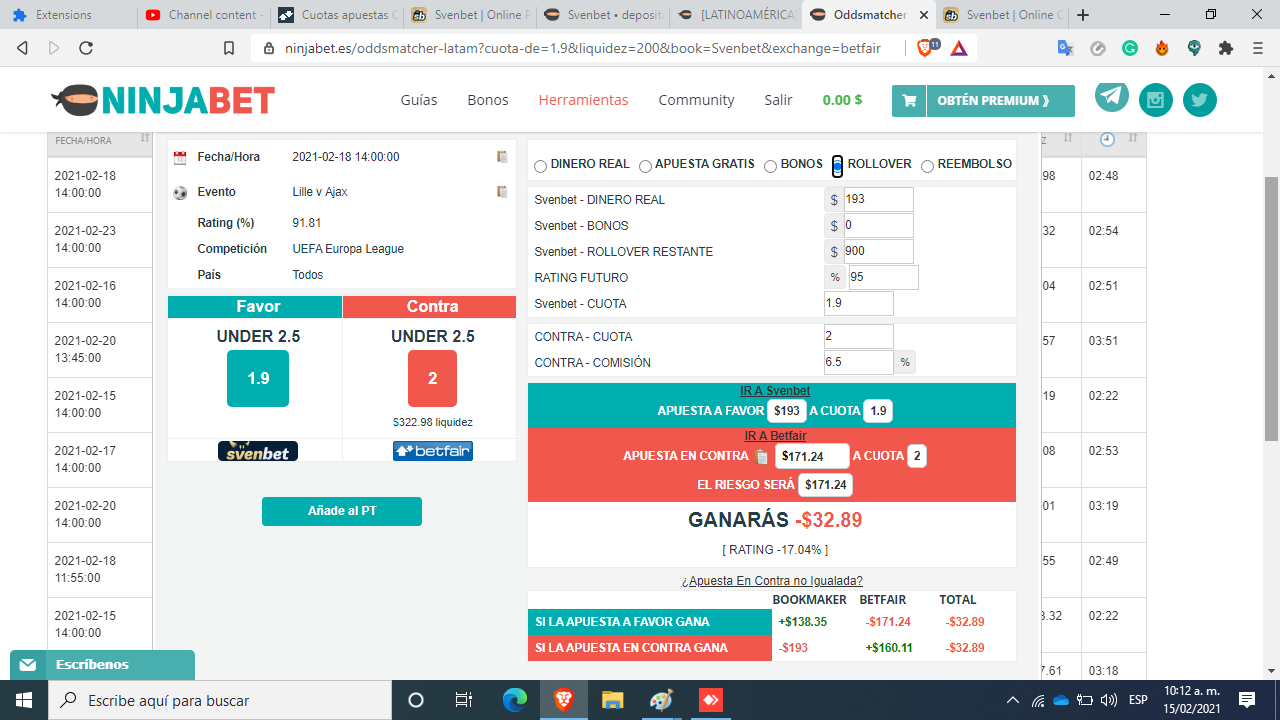
Task: Select the BONOS radio option
Action: pyautogui.click(x=771, y=166)
